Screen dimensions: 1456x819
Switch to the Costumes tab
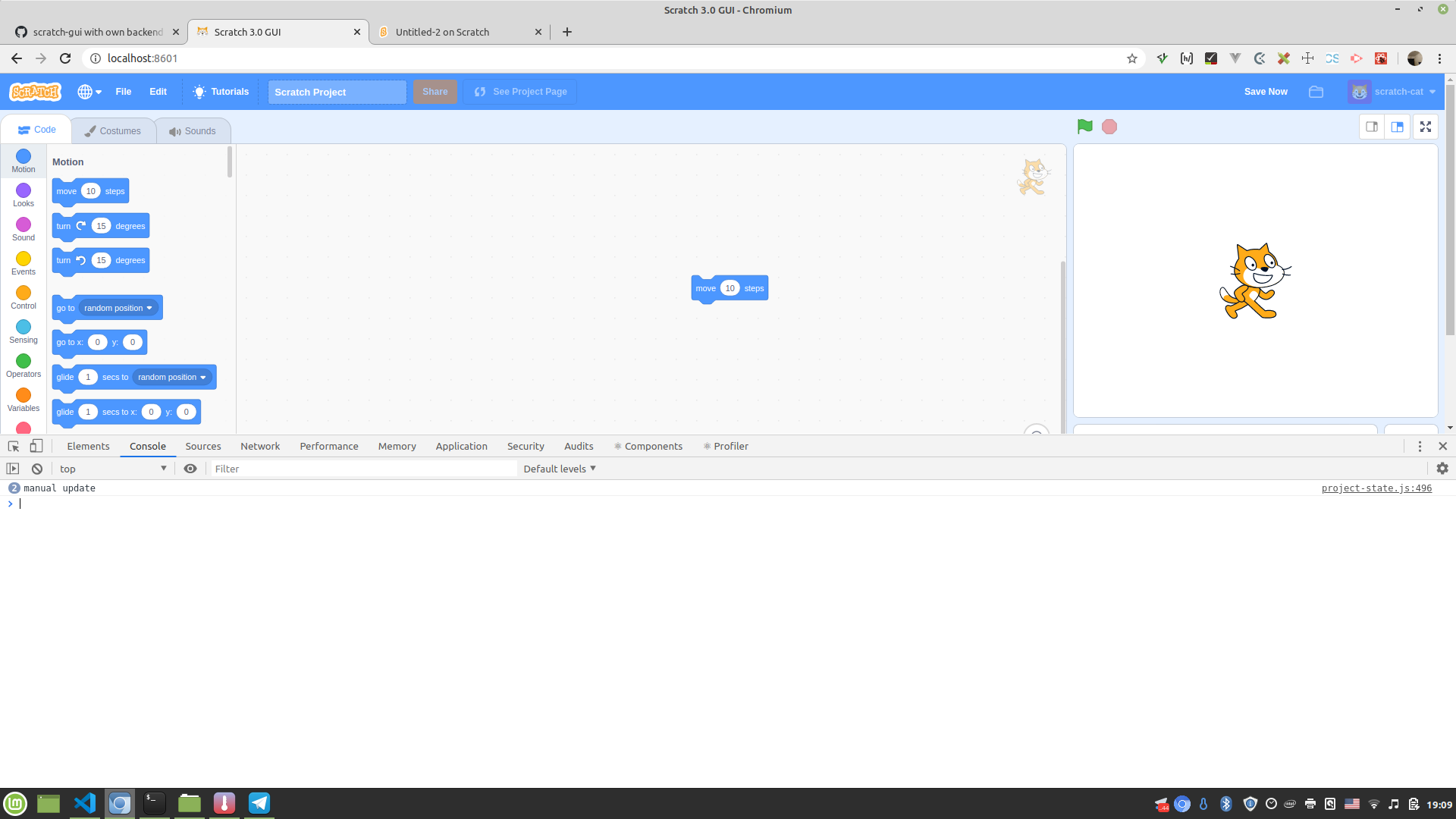(112, 130)
